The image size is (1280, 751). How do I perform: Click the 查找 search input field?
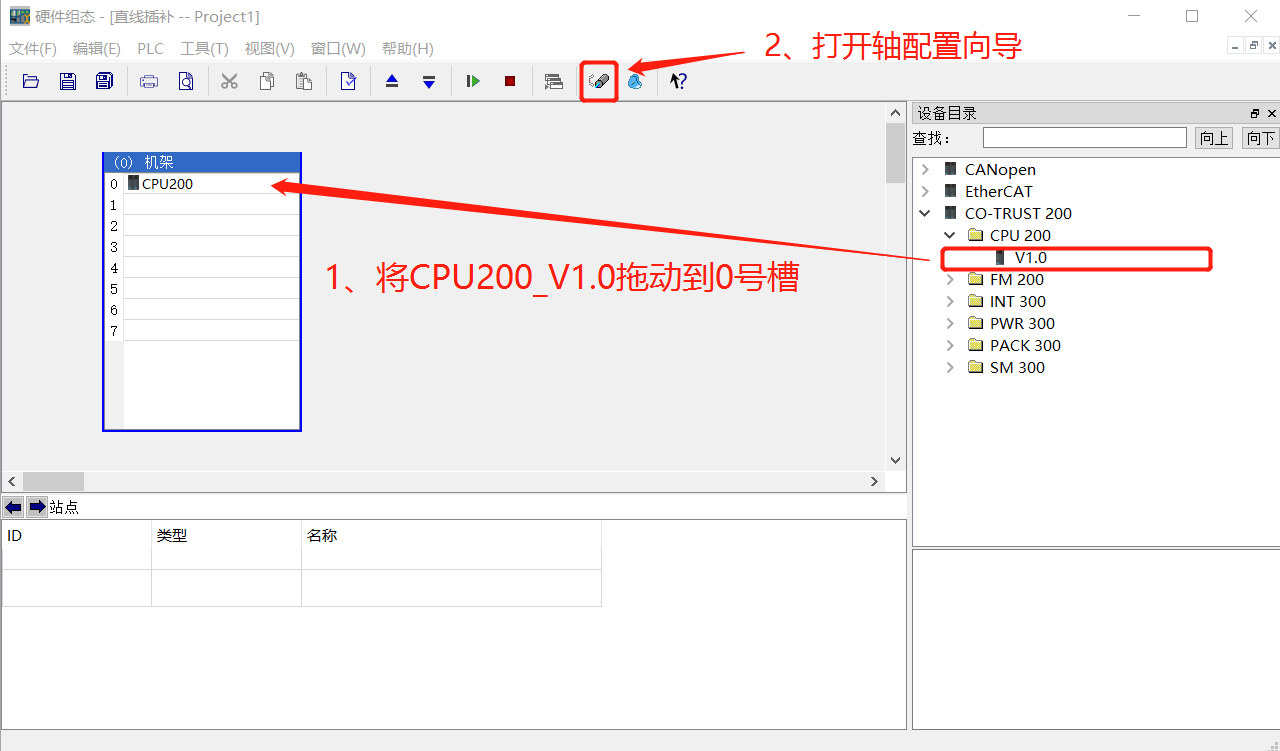(1085, 138)
